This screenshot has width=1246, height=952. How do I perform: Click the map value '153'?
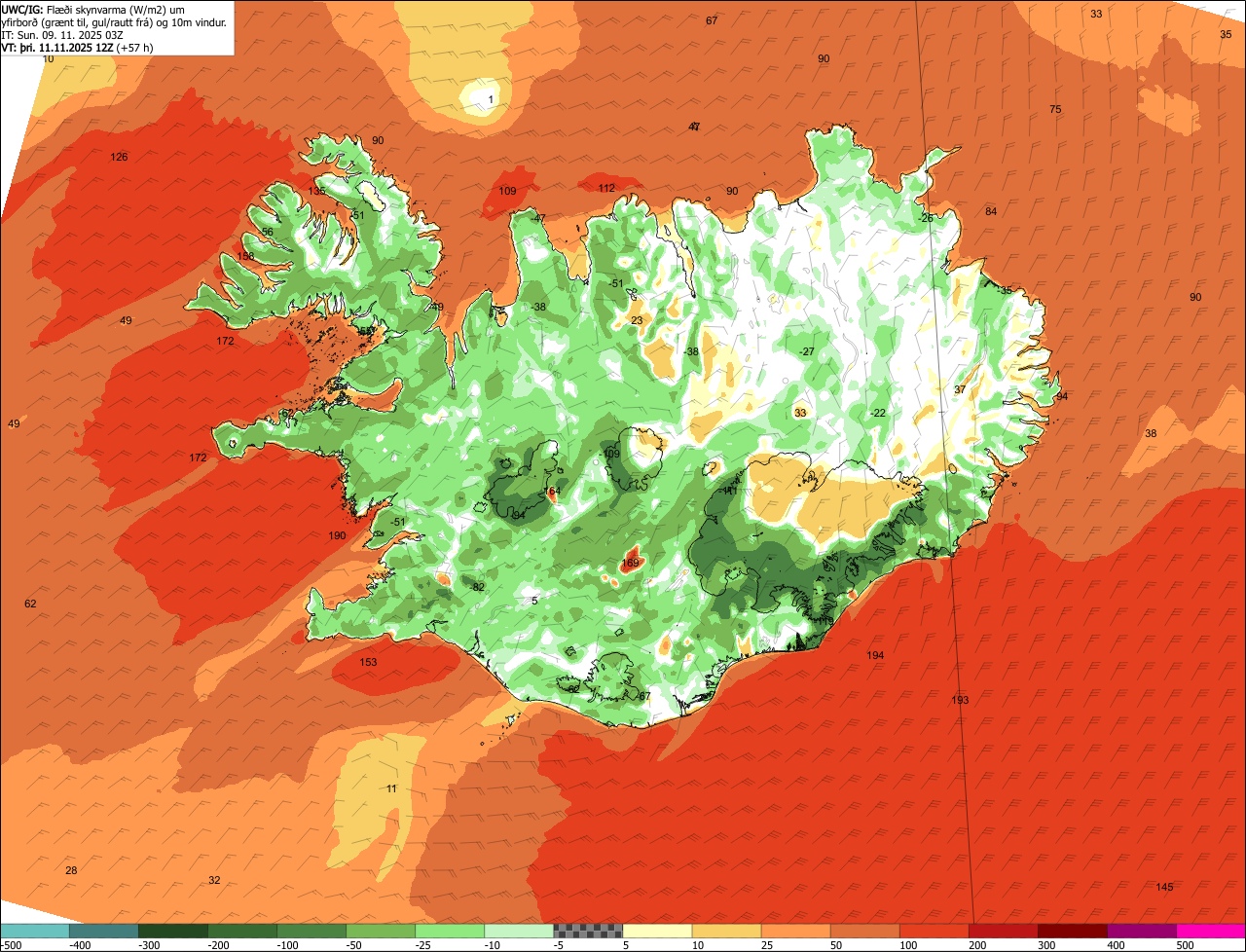[x=368, y=663]
